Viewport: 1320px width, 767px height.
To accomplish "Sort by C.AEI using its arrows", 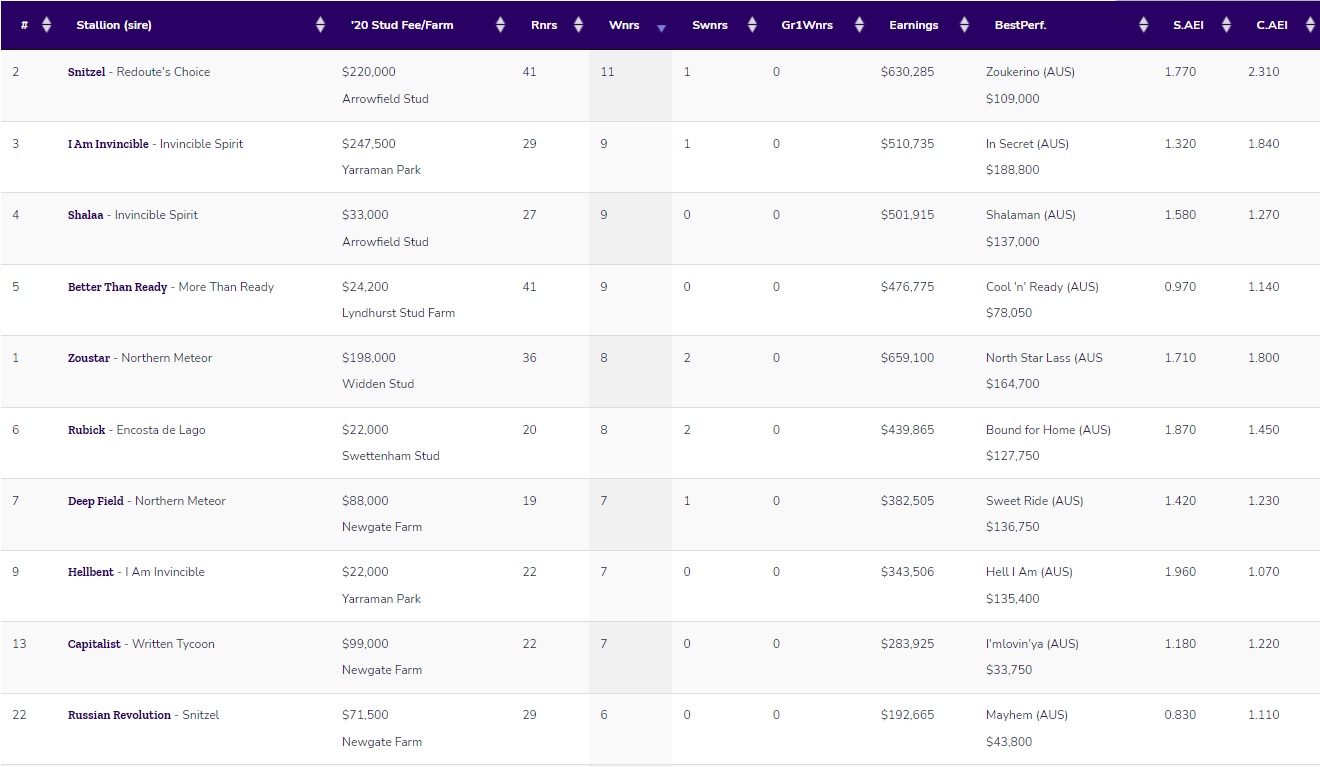I will (1310, 25).
